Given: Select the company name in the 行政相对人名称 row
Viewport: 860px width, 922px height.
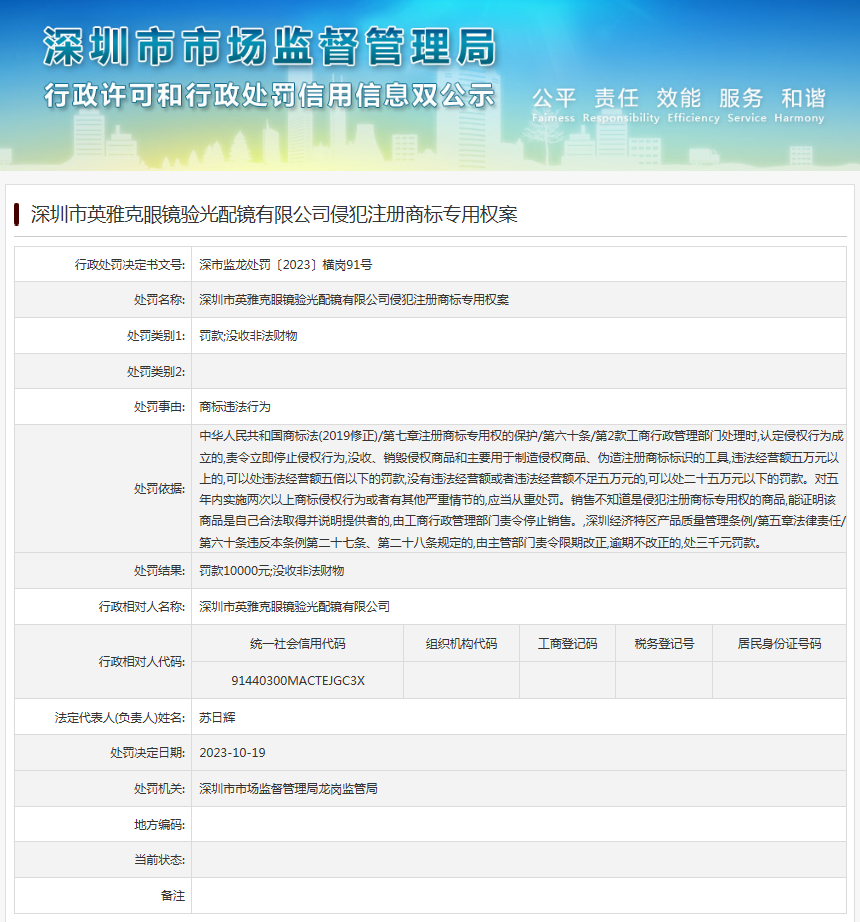Looking at the screenshot, I should point(295,607).
